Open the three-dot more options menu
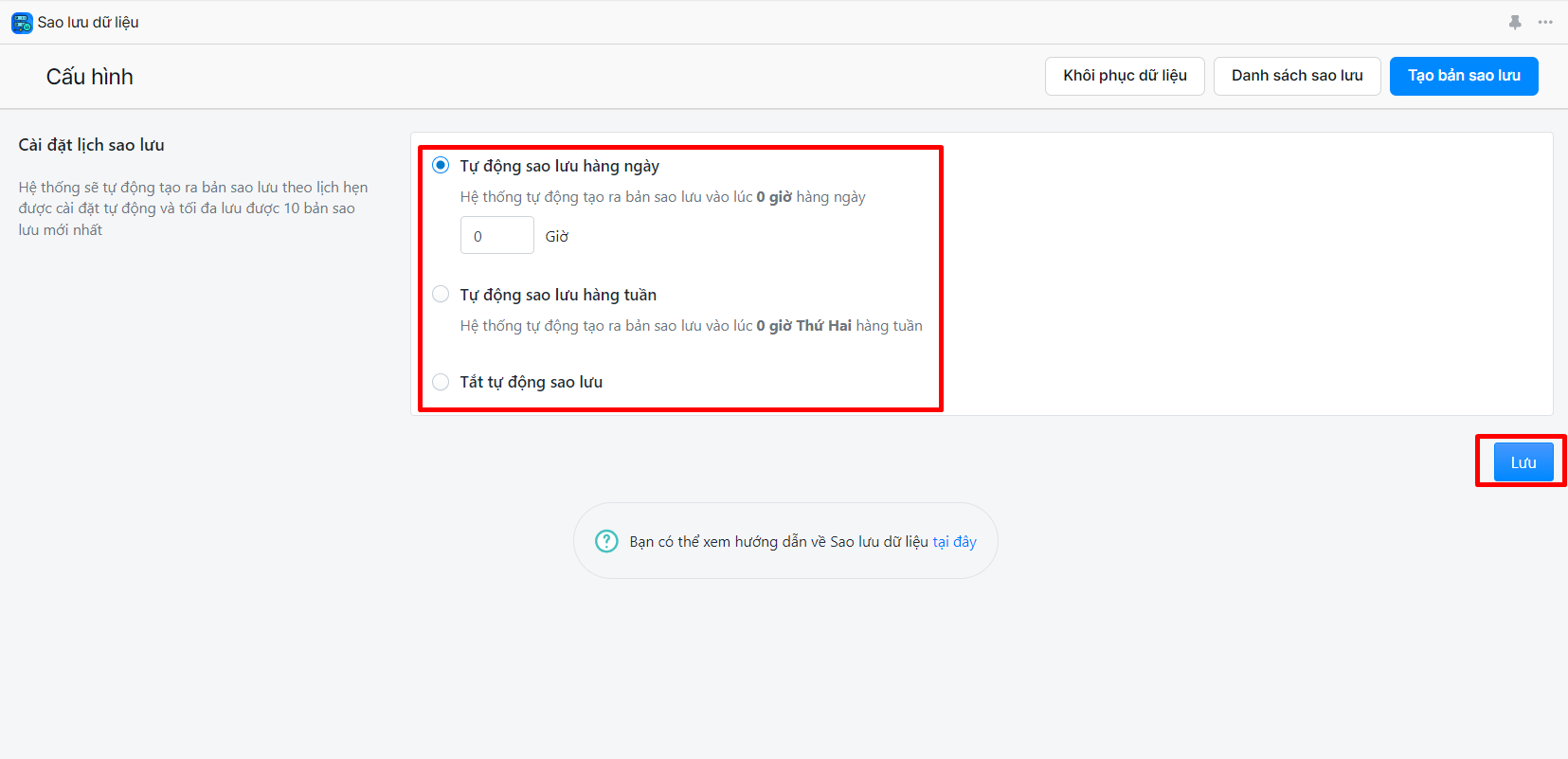This screenshot has height=759, width=1568. 1545,22
